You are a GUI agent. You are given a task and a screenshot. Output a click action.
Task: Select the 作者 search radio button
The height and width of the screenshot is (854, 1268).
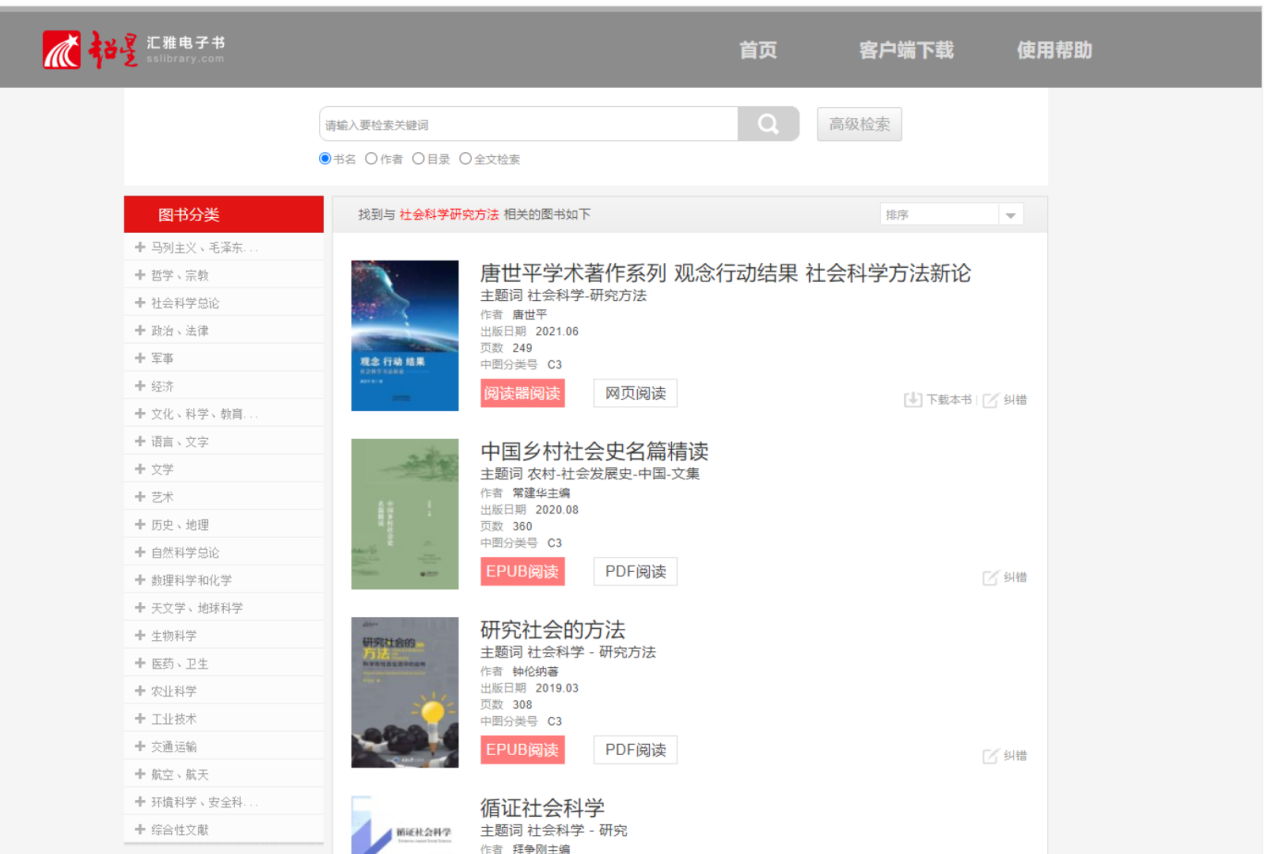pos(371,158)
